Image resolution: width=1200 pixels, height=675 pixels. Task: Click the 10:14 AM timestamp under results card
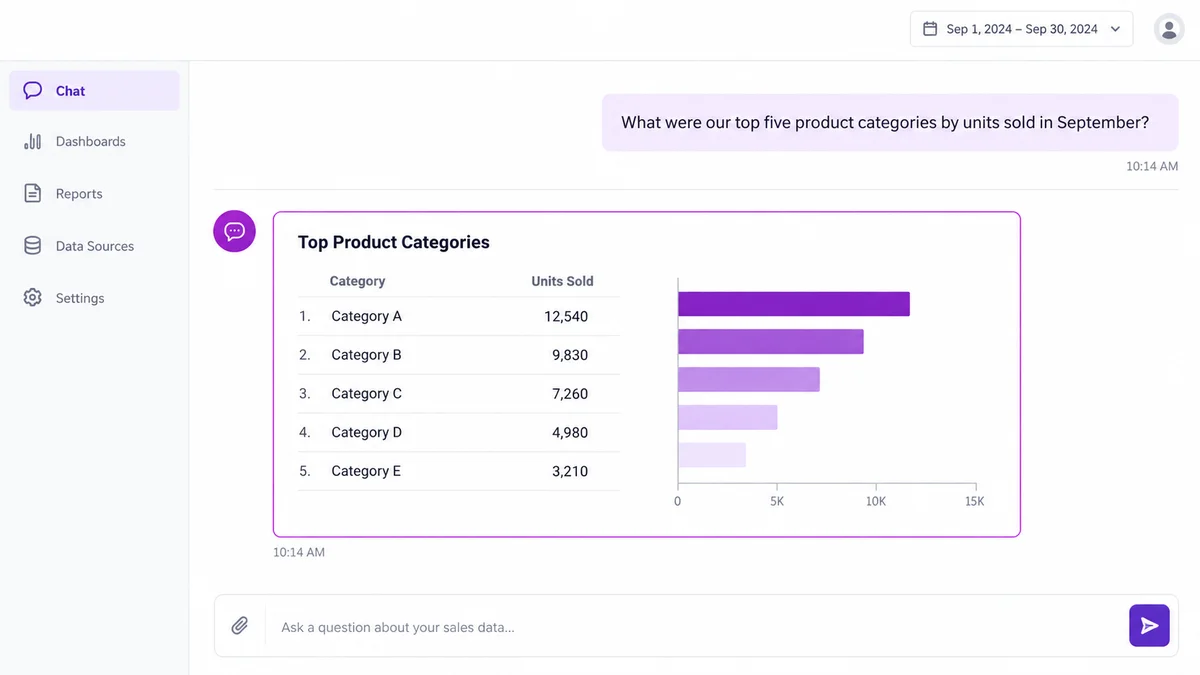299,552
